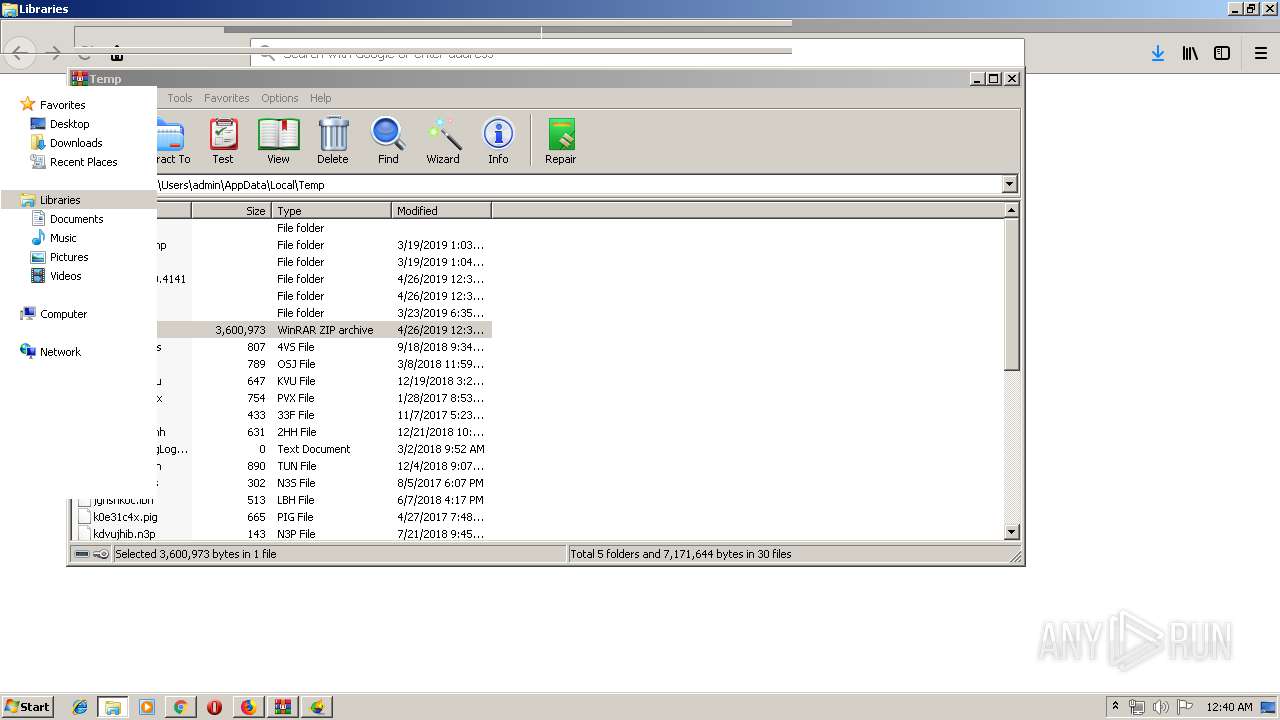Sort by the Size column header
Viewport: 1280px width, 720px height.
point(231,211)
